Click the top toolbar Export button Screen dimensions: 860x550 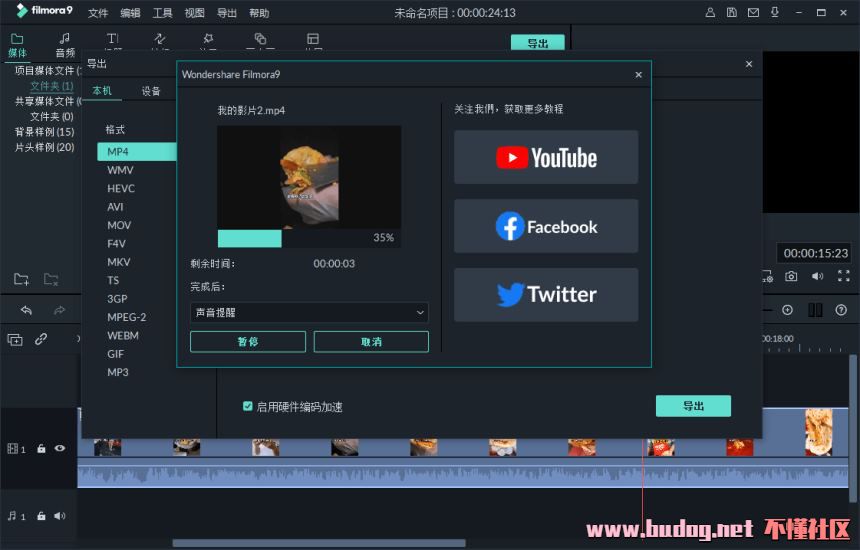click(x=538, y=43)
